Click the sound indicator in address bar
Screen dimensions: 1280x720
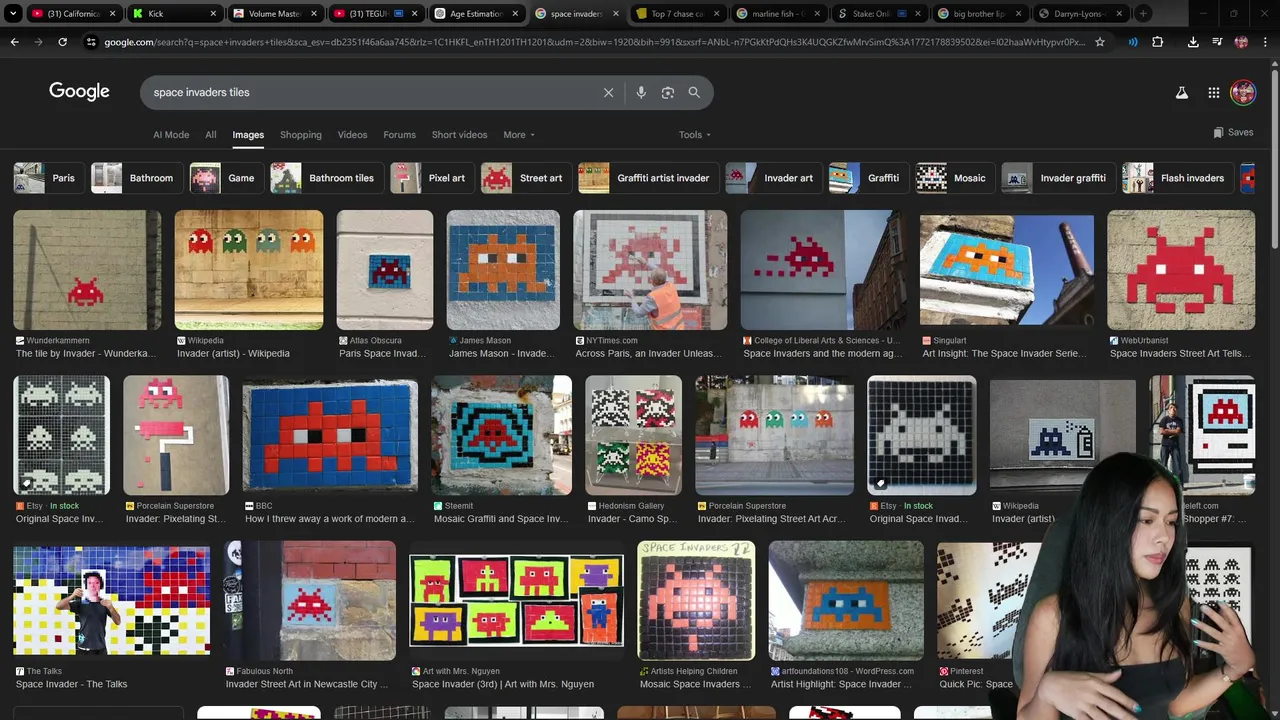1132,42
